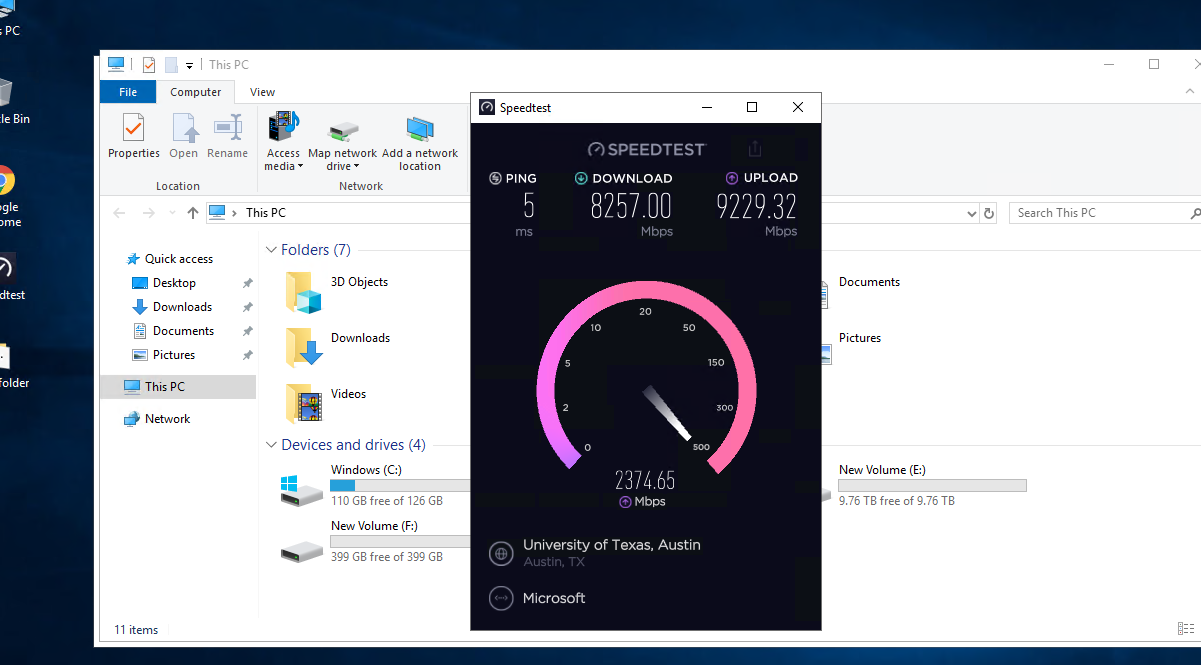Click the refresh button by address bar
Screen dimensions: 1201x665
(x=989, y=213)
